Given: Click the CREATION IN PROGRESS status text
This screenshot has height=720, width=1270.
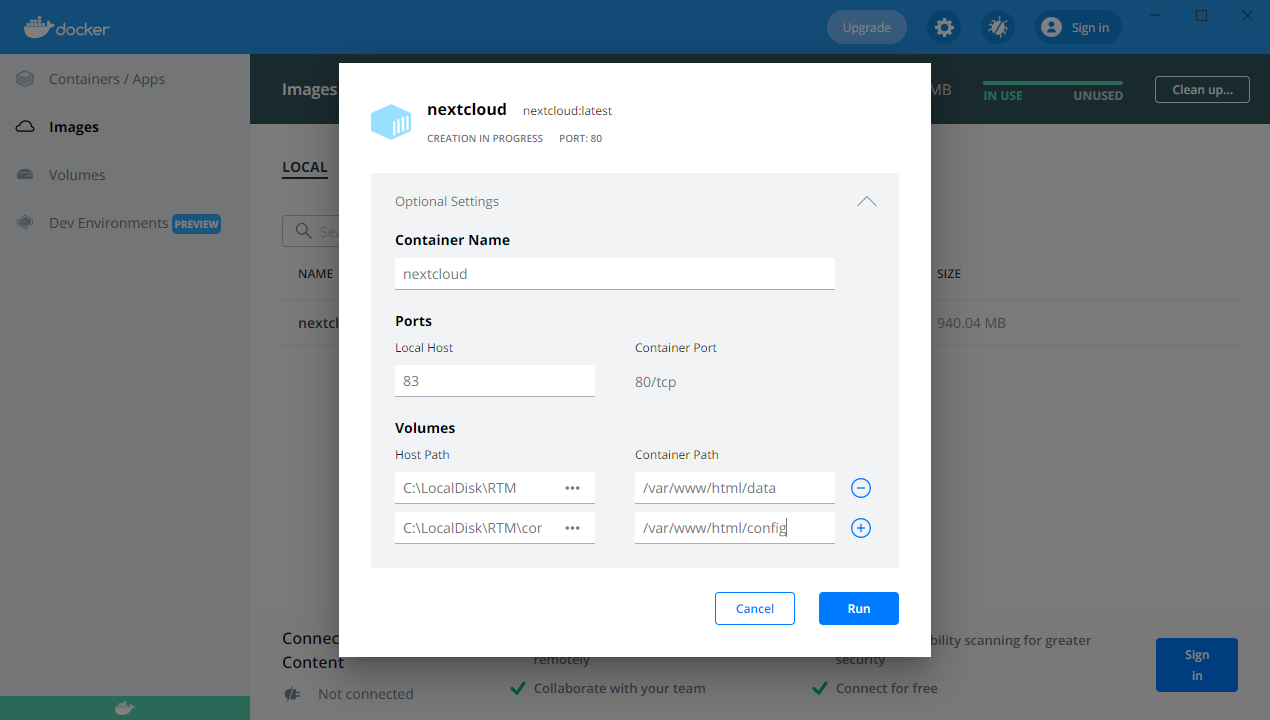Looking at the screenshot, I should [x=485, y=138].
